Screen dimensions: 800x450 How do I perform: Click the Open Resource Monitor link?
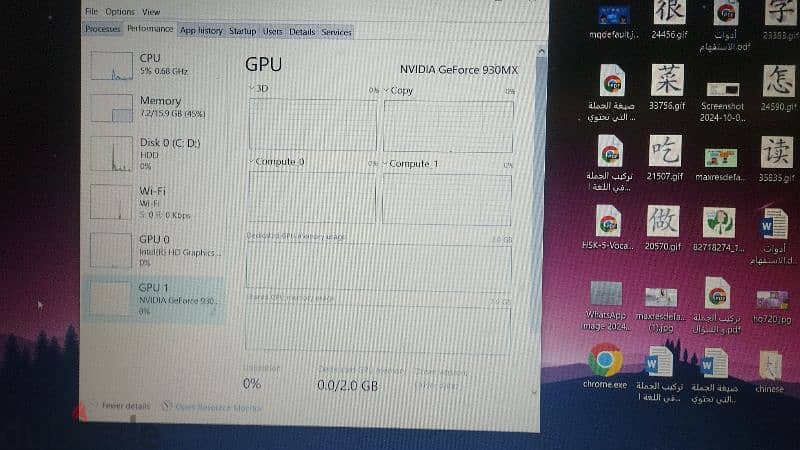[213, 408]
